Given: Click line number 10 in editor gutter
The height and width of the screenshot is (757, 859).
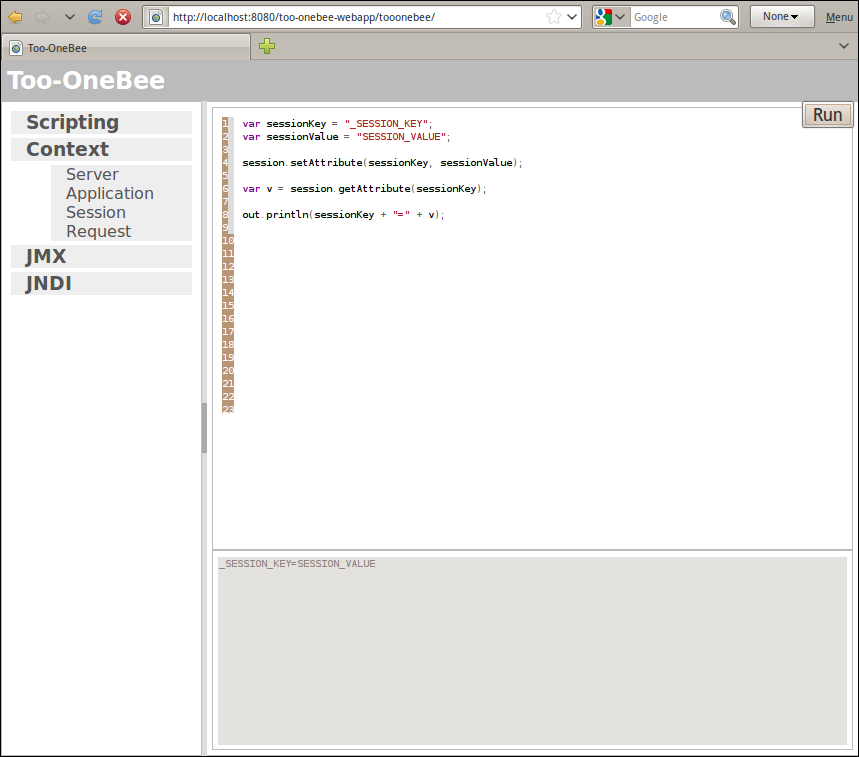Looking at the screenshot, I should click(x=228, y=240).
